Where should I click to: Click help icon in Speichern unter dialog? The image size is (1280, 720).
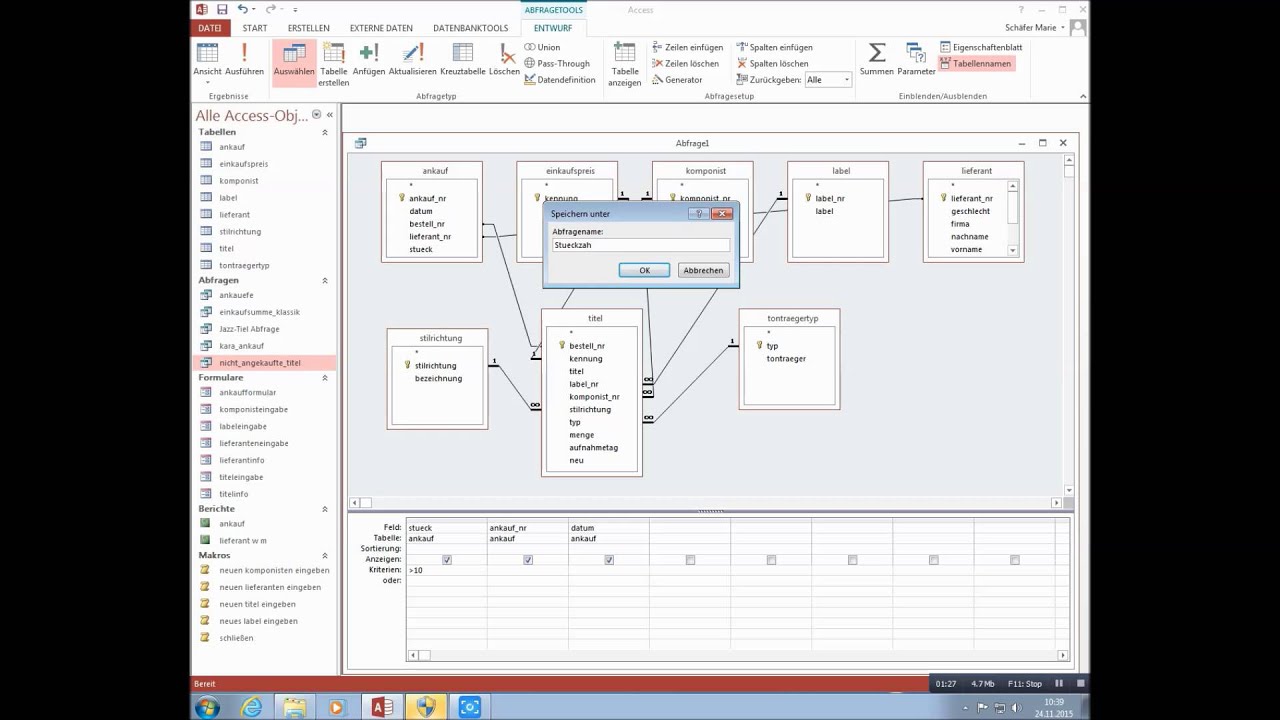[x=699, y=213]
